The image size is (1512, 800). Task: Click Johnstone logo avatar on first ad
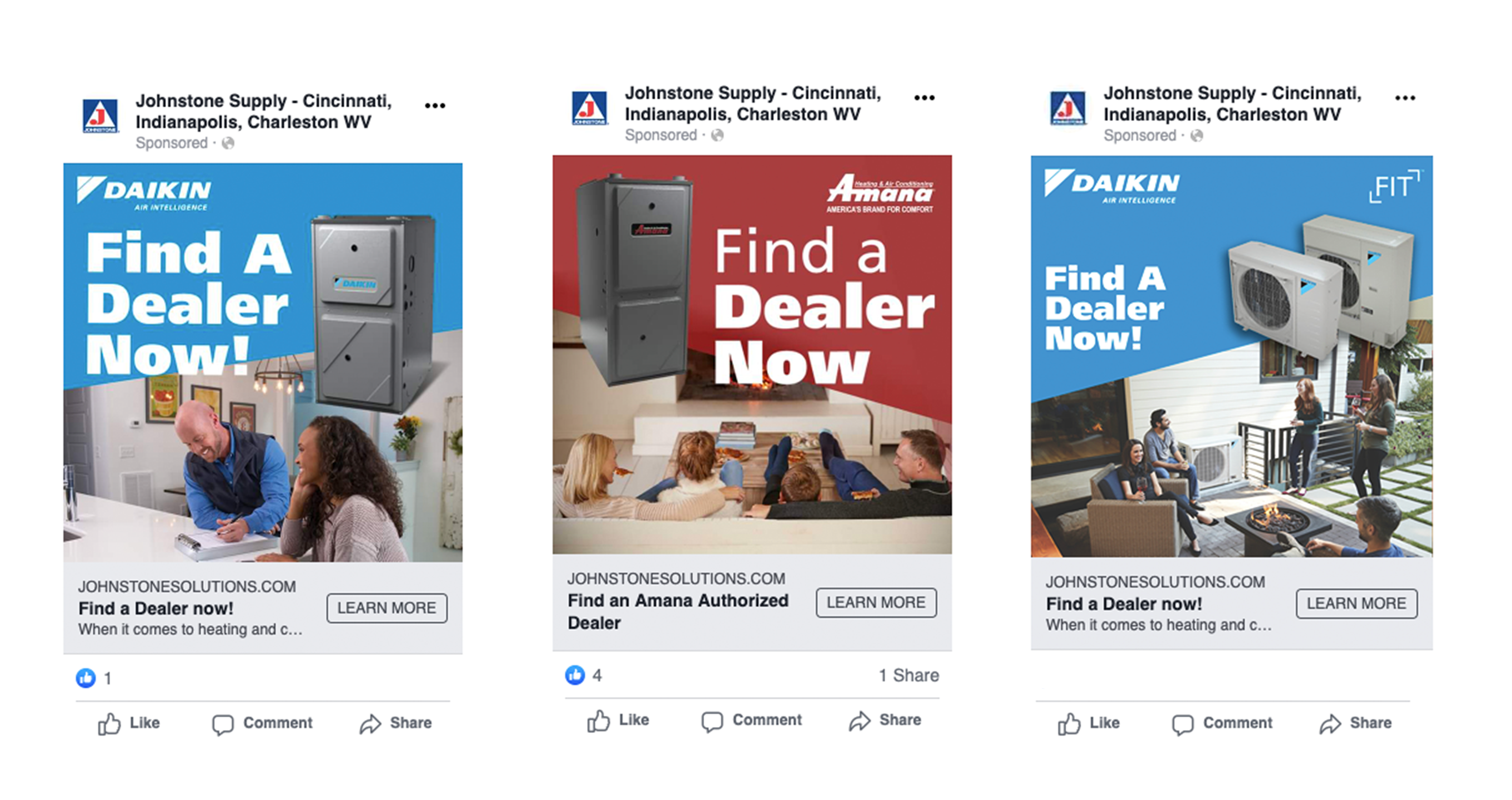click(x=100, y=116)
